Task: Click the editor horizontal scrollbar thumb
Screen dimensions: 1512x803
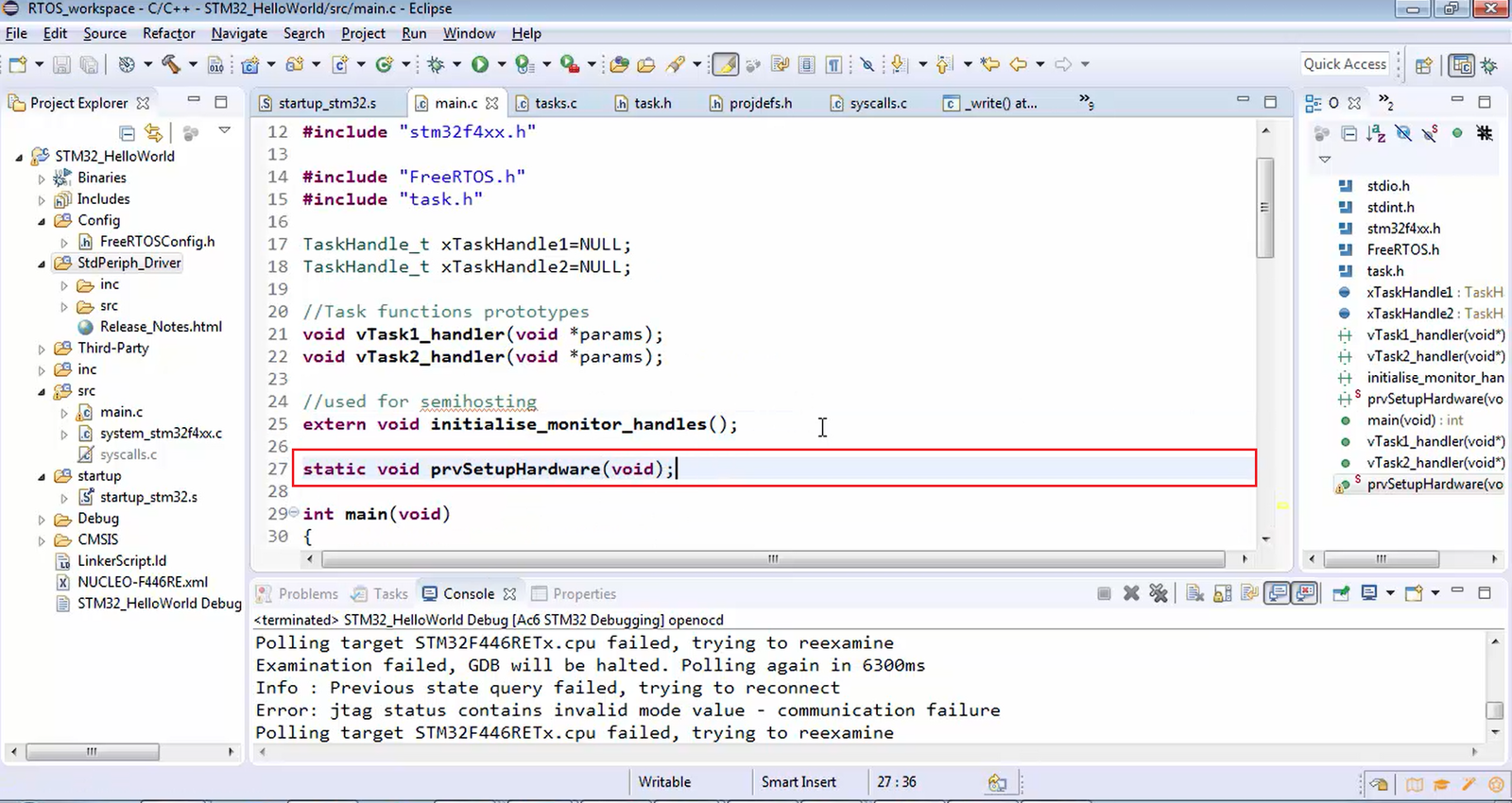Action: point(773,559)
